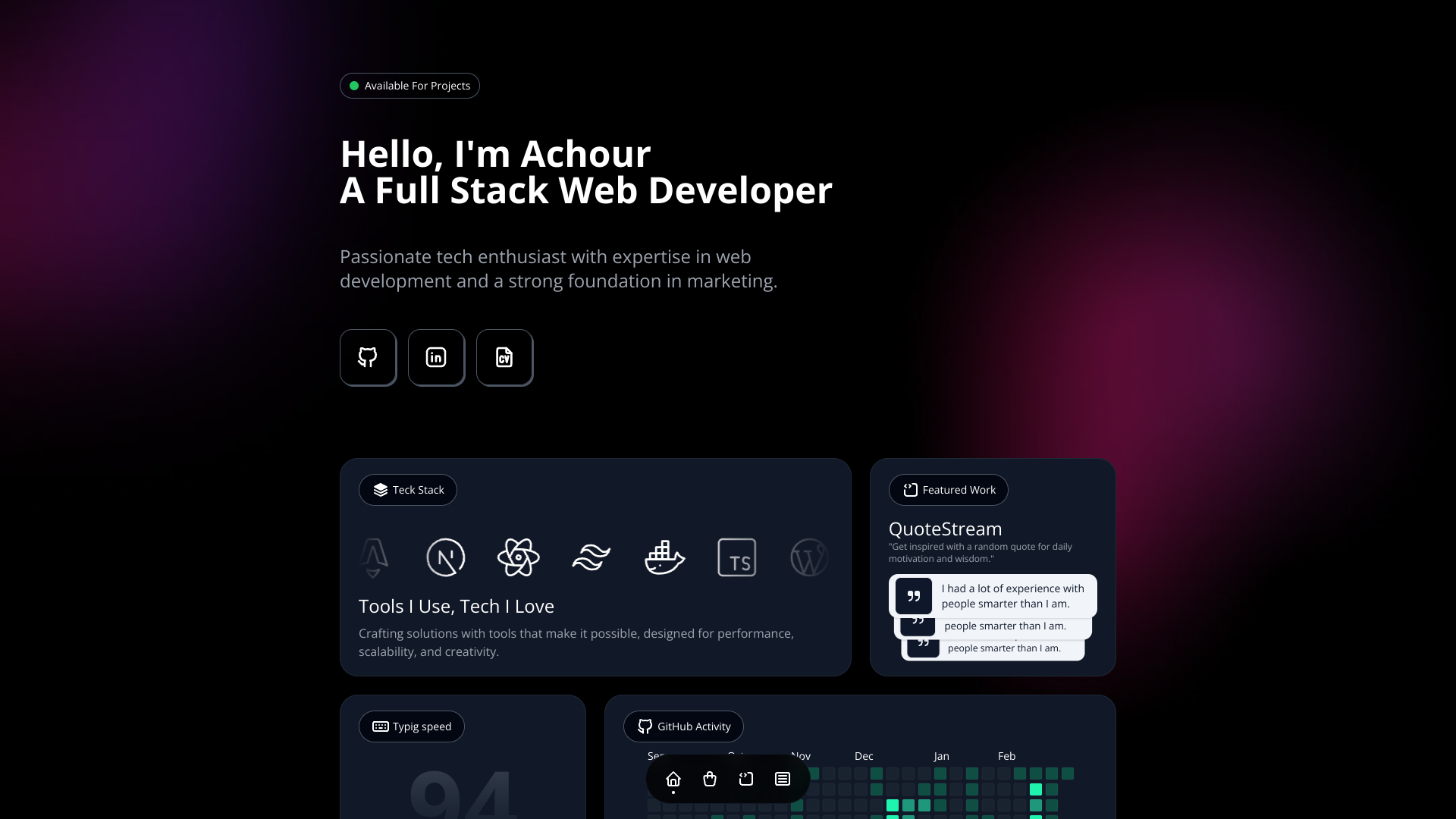The width and height of the screenshot is (1456, 819).
Task: Click the Tailwind CSS icon in Tech Stack
Action: 591,557
